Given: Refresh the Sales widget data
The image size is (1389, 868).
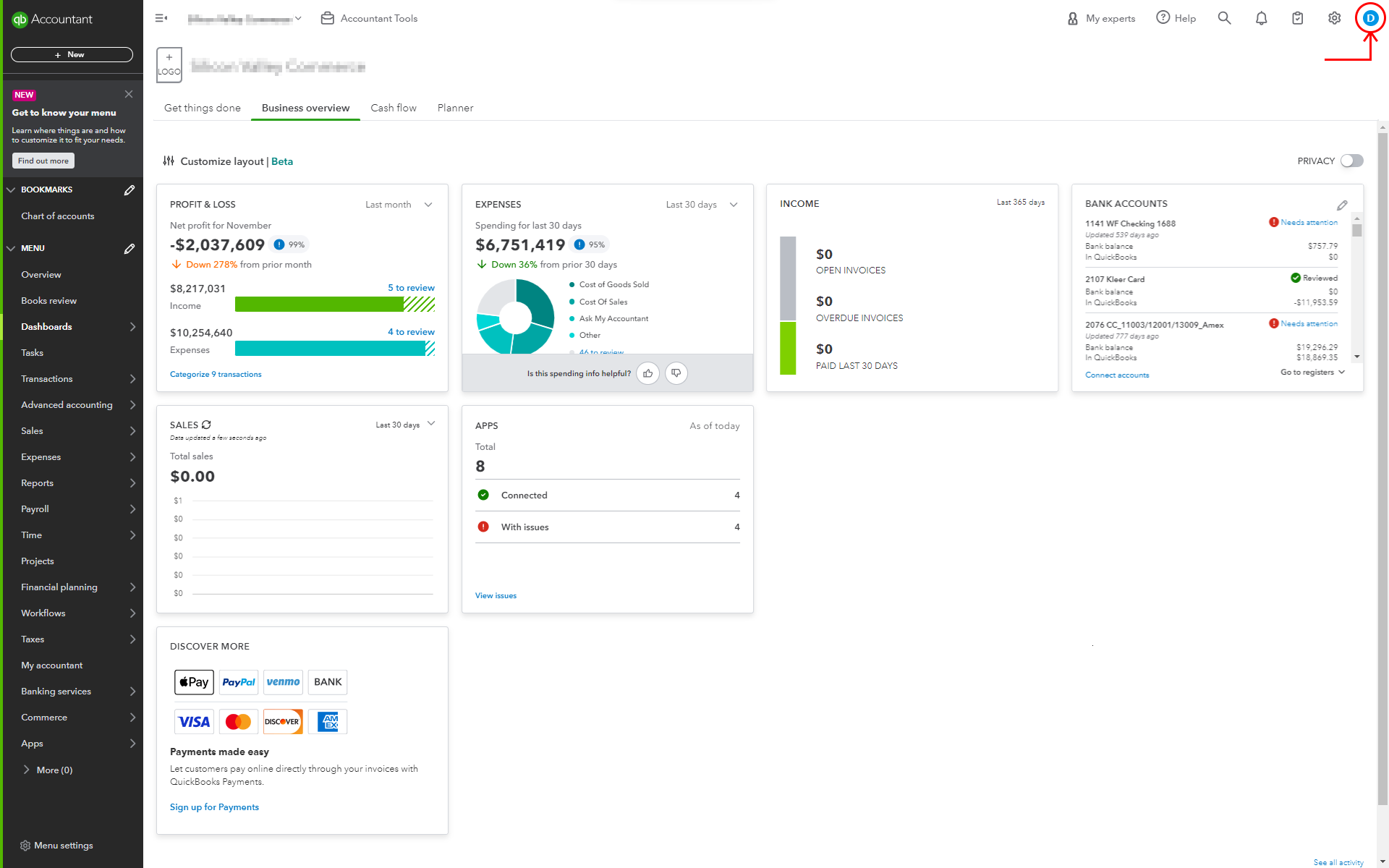Looking at the screenshot, I should (206, 425).
